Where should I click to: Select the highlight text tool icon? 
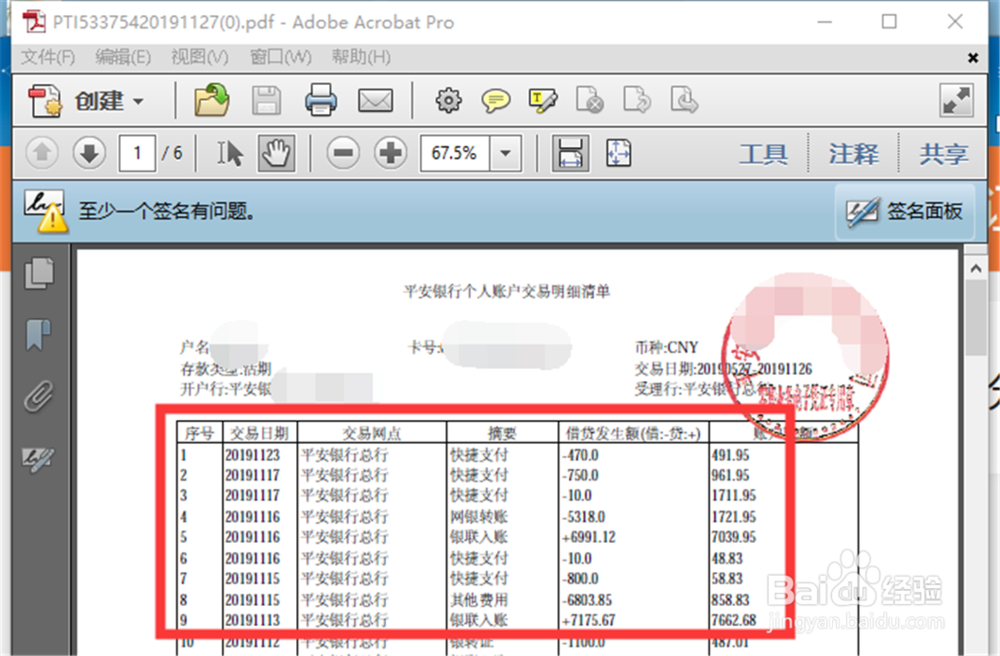543,101
